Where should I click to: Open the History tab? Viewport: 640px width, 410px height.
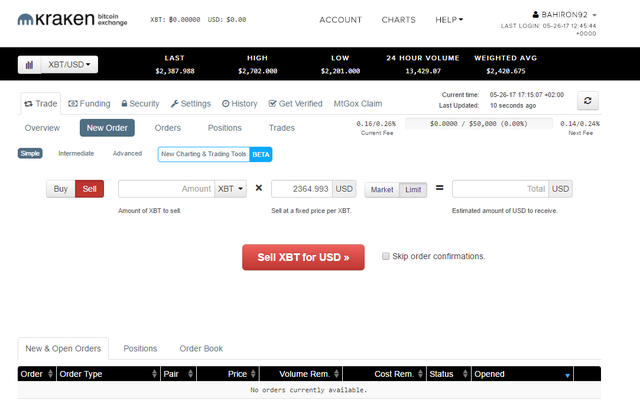[240, 104]
